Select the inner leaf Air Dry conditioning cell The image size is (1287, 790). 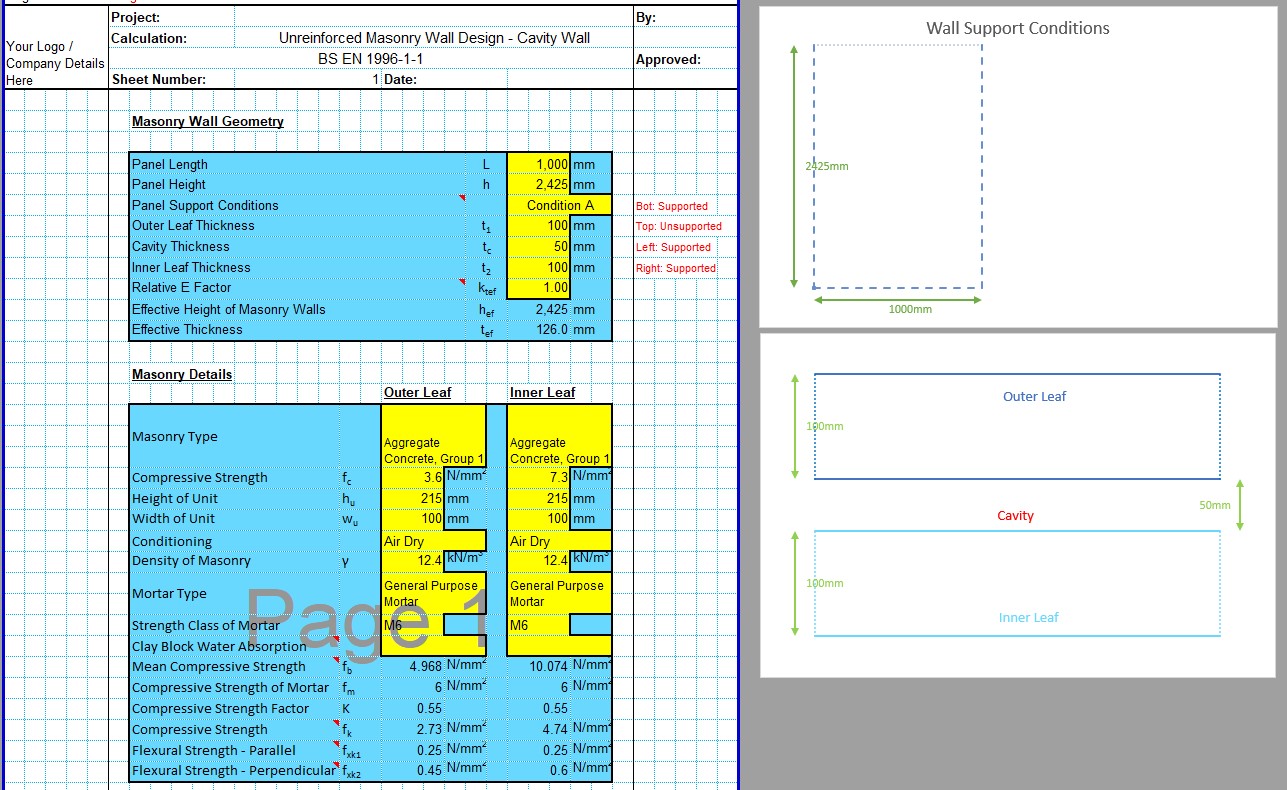558,539
